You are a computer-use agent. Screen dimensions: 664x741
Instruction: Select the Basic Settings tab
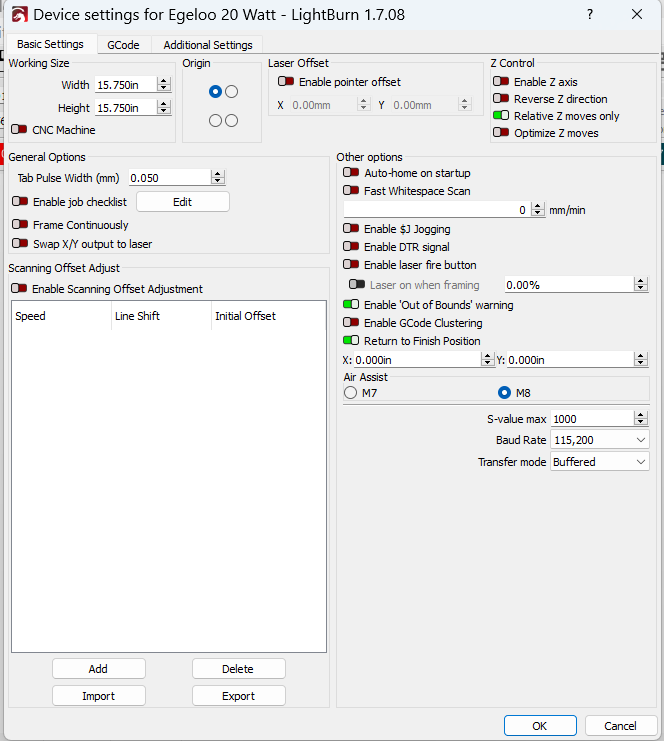coord(50,44)
